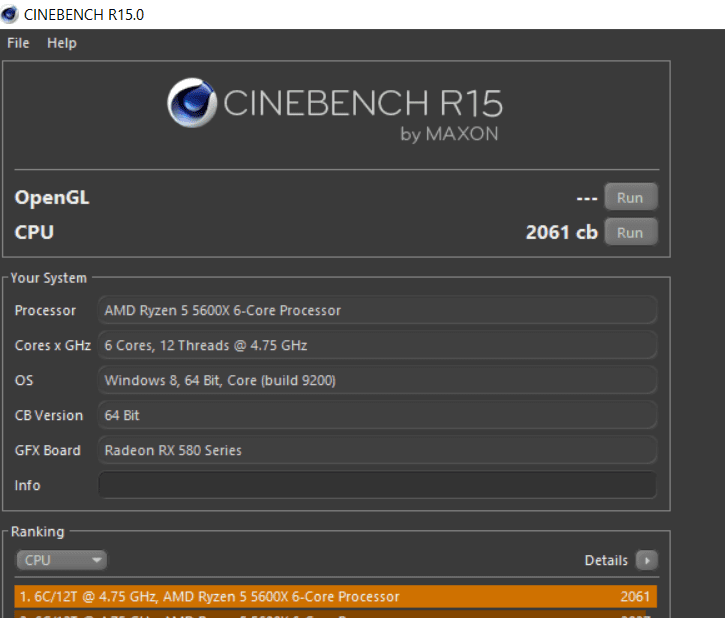Expand ranking Details with arrow button
The height and width of the screenshot is (618, 725).
[646, 560]
